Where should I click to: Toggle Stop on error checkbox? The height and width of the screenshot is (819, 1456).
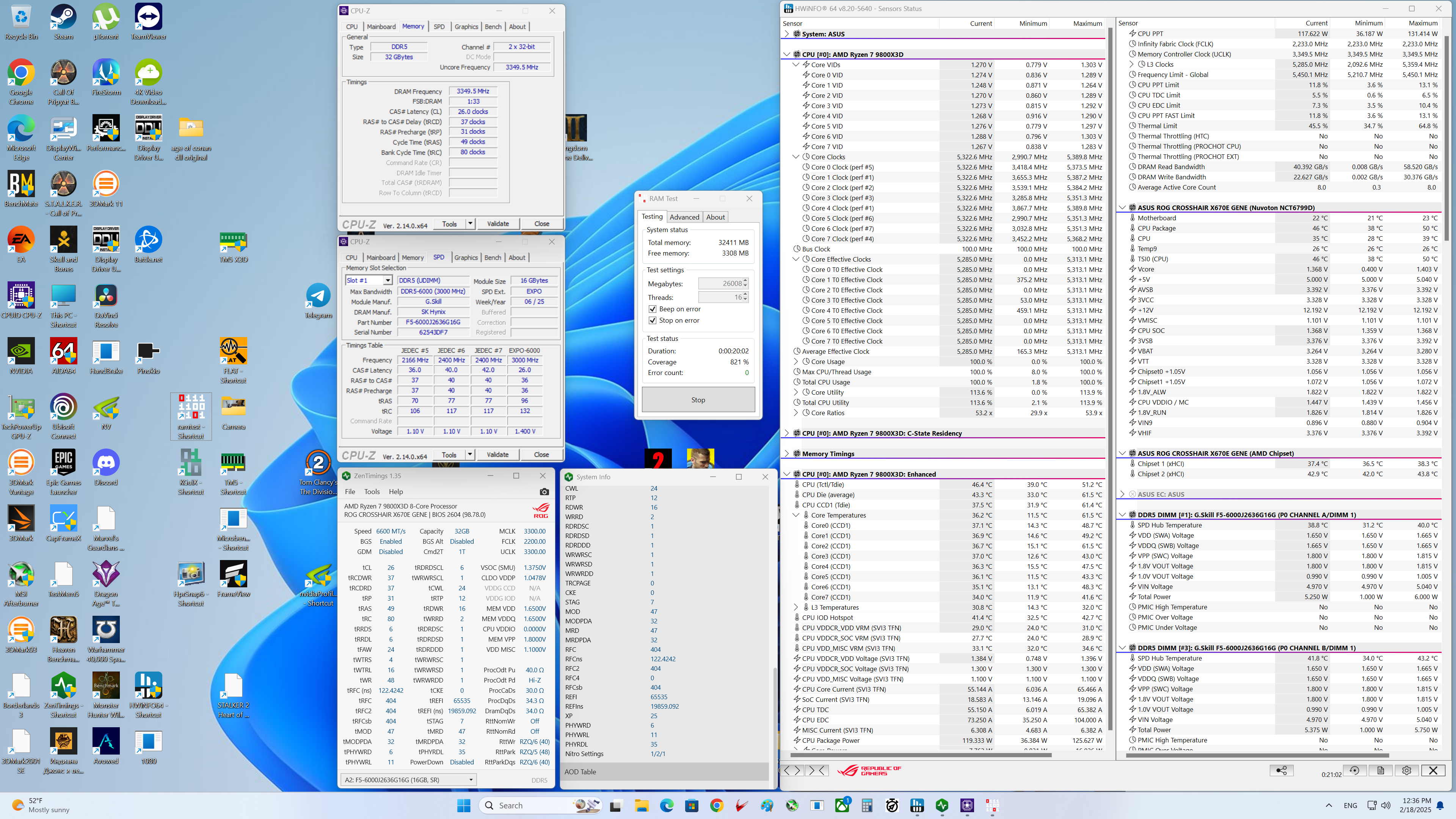pyautogui.click(x=653, y=320)
